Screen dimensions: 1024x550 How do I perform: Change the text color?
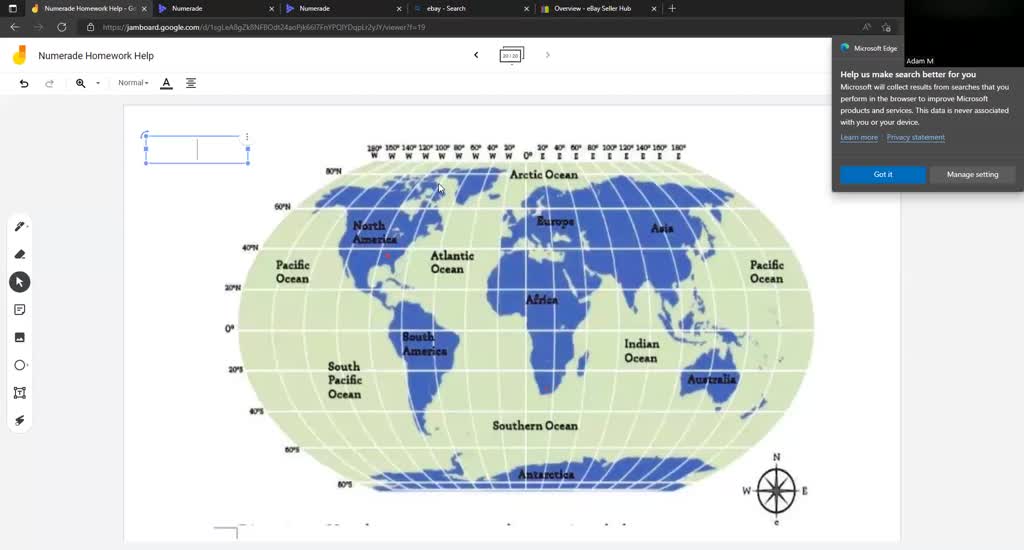(x=167, y=83)
